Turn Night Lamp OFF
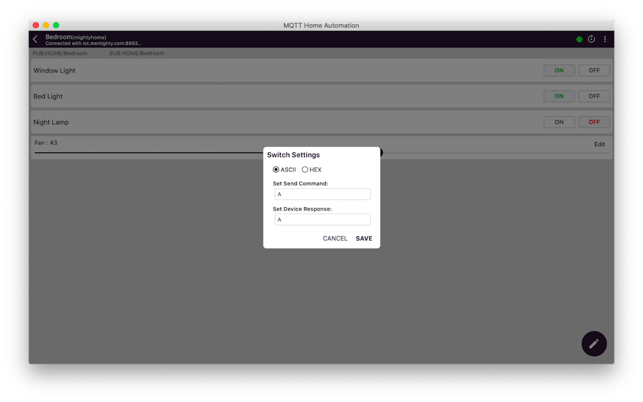643x402 pixels. coord(594,122)
